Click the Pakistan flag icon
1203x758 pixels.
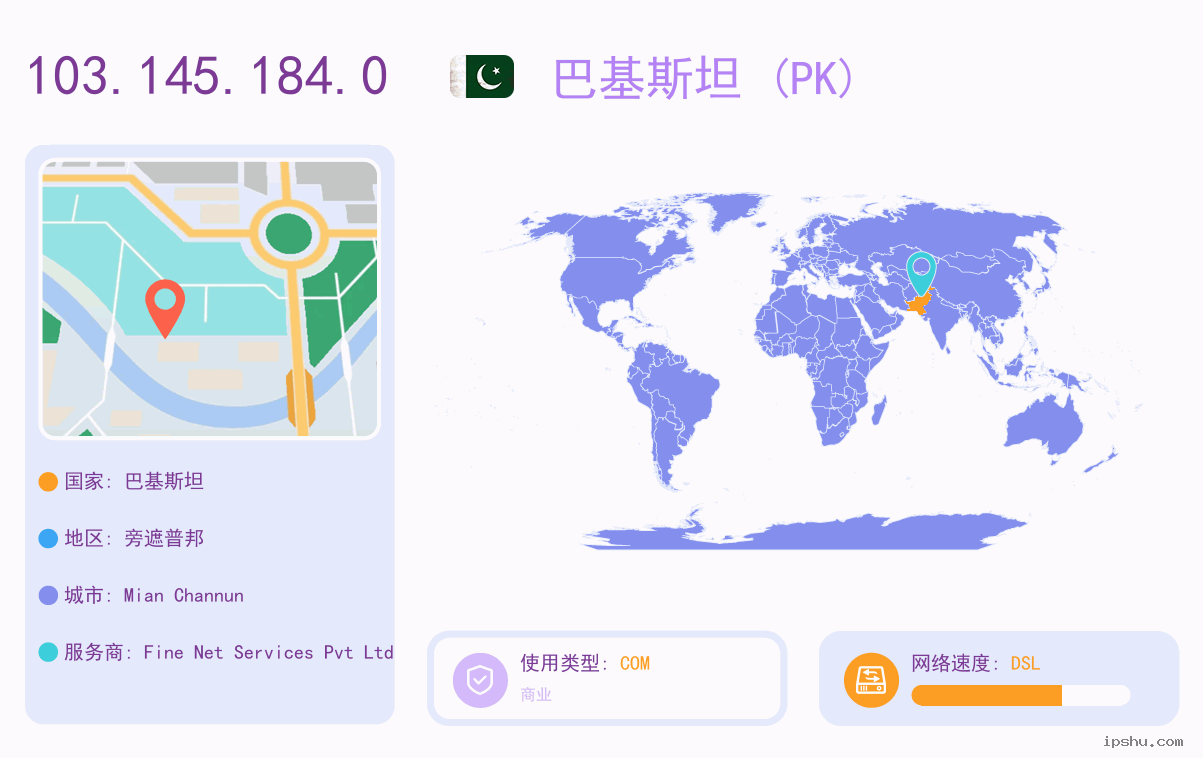pos(482,77)
